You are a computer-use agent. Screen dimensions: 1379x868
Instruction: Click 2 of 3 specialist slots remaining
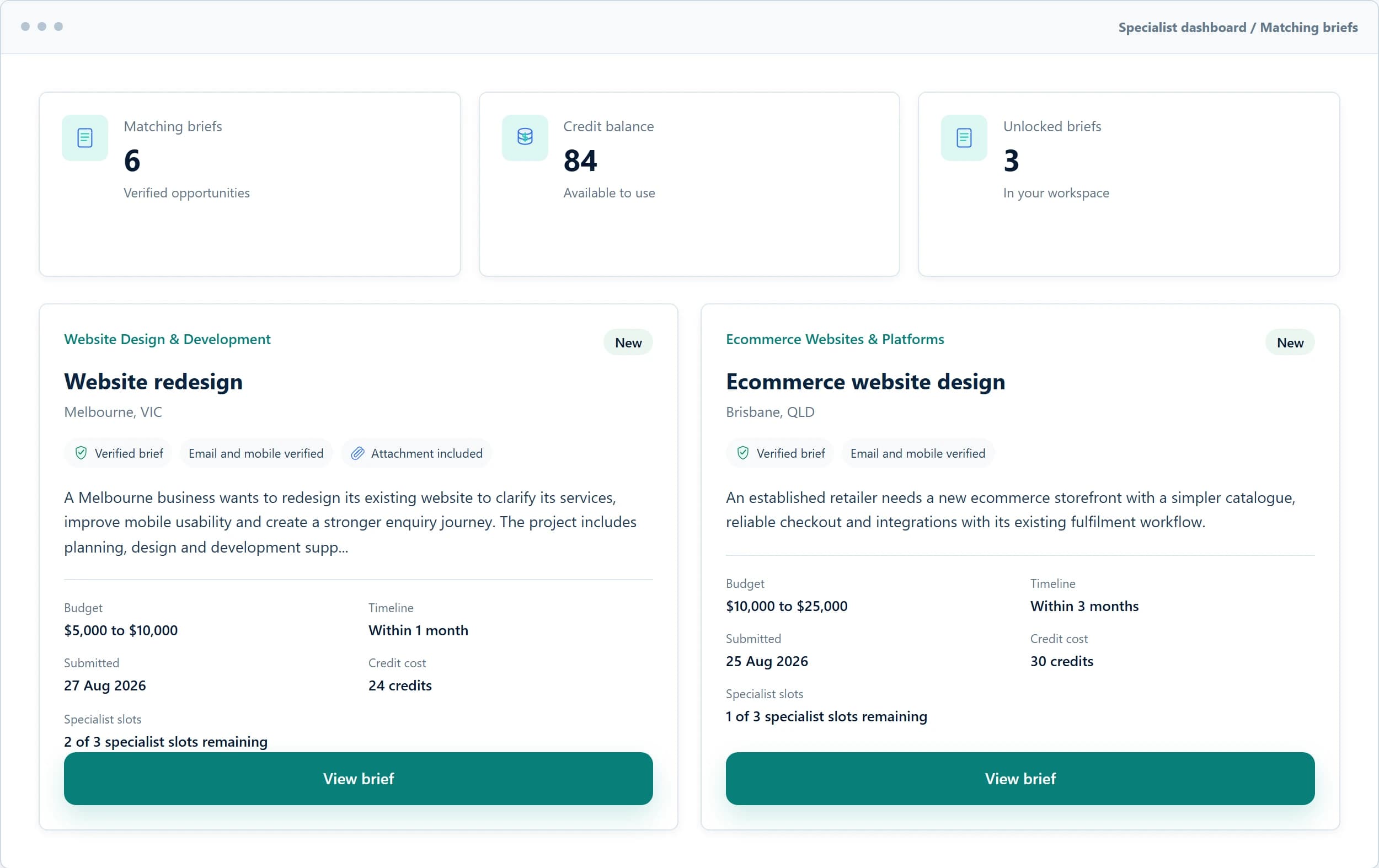point(165,742)
